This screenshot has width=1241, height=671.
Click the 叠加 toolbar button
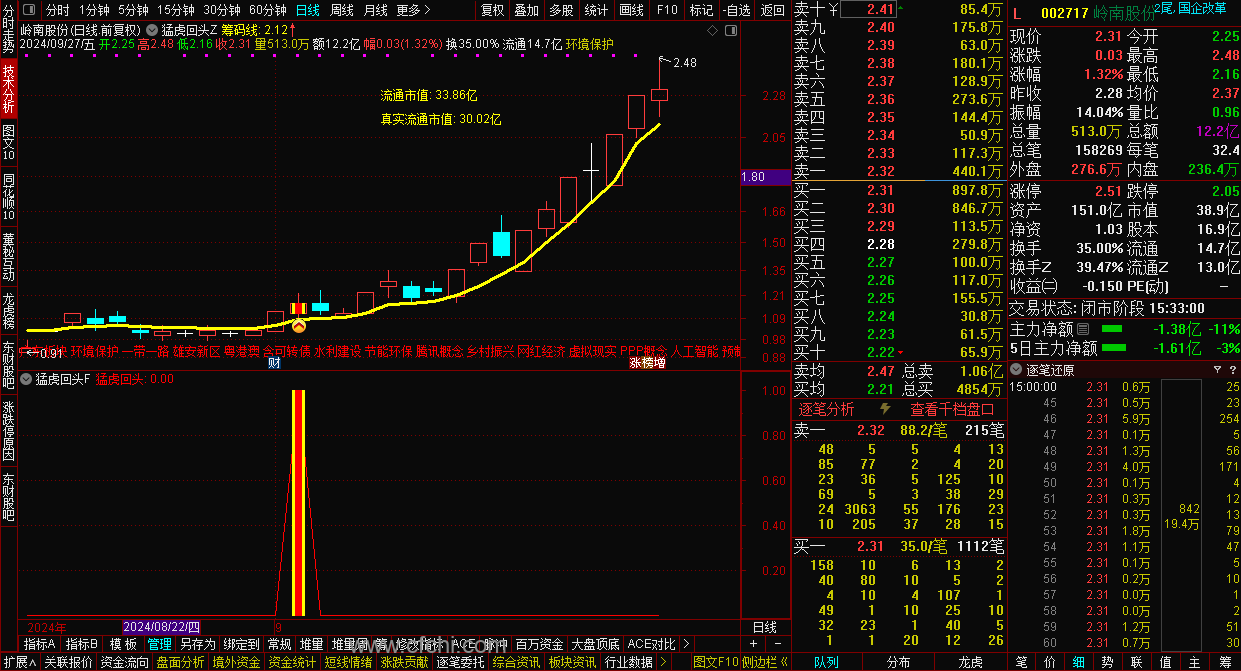coord(526,10)
